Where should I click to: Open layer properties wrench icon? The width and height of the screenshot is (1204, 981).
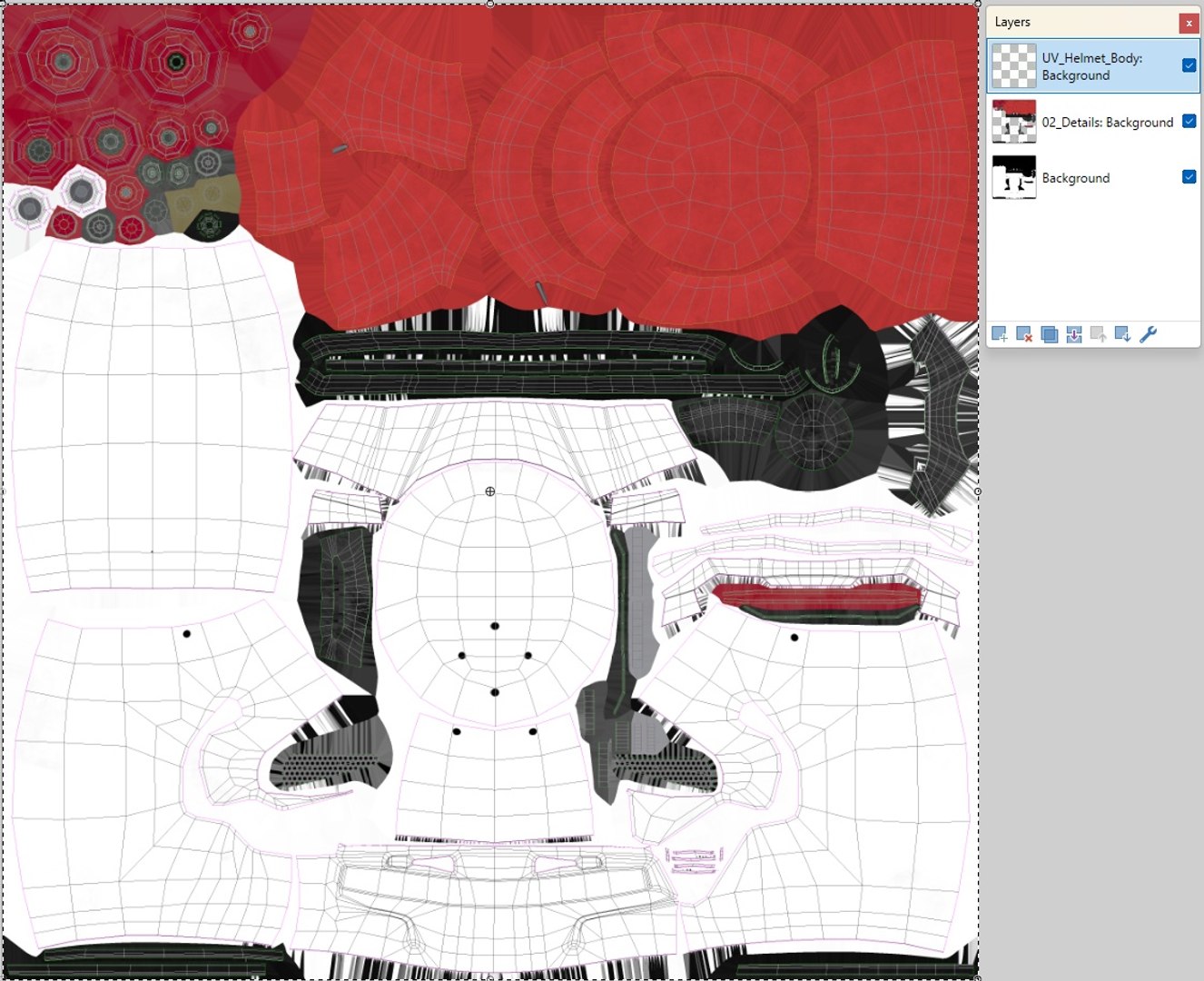coord(1148,334)
